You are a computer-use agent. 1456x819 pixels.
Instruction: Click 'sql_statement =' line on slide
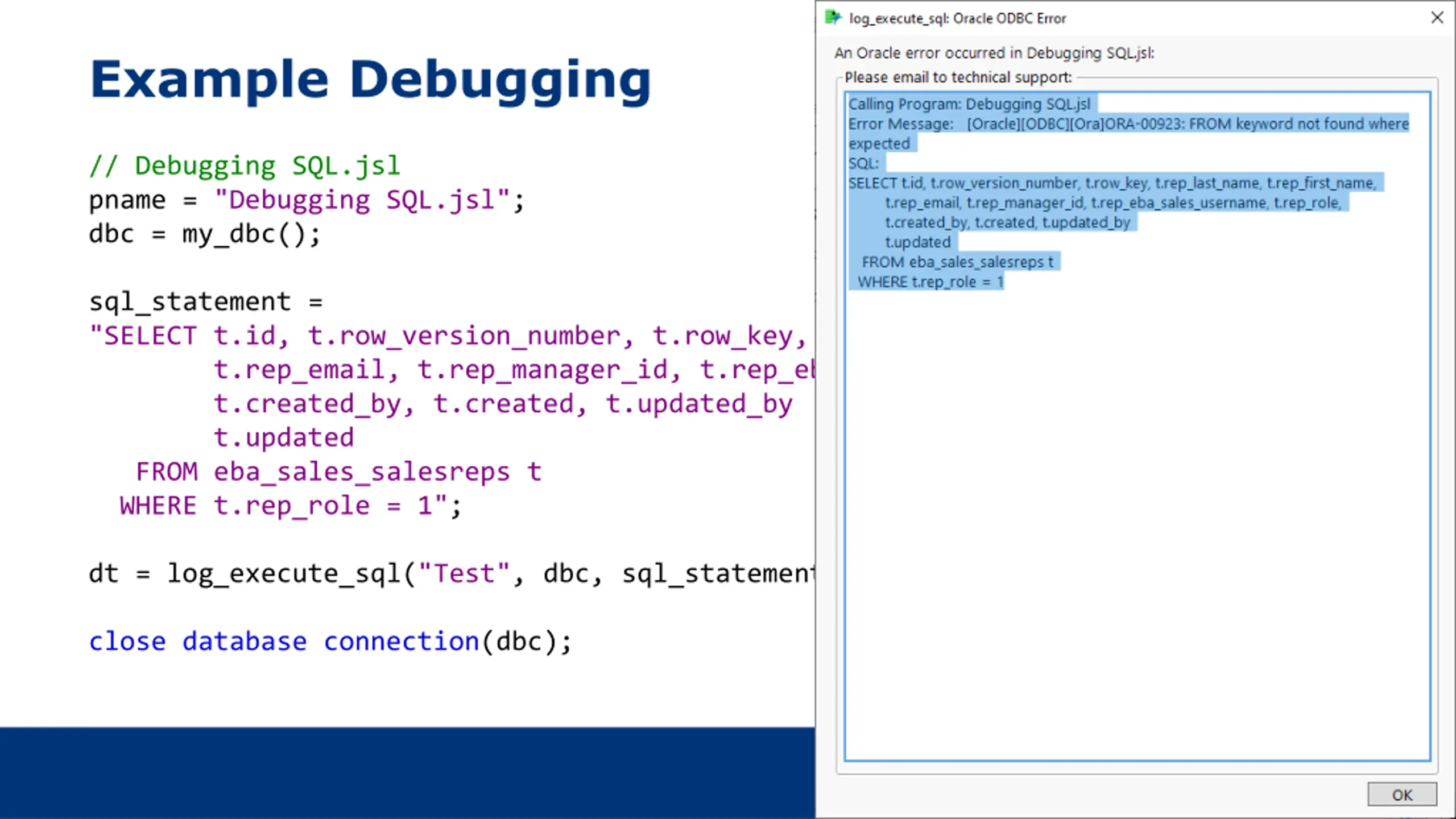pyautogui.click(x=206, y=302)
